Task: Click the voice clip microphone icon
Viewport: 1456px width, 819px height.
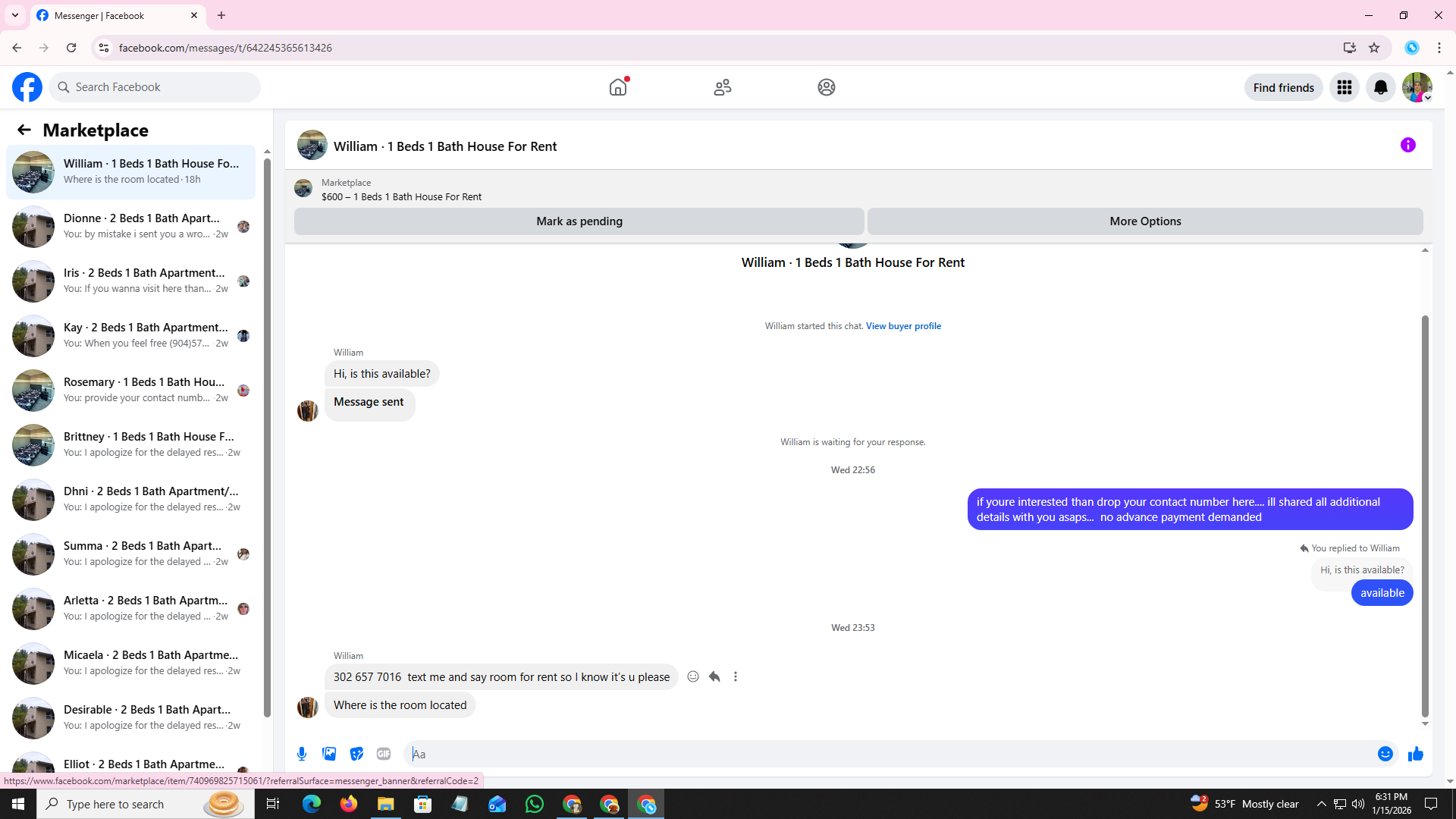Action: [302, 754]
